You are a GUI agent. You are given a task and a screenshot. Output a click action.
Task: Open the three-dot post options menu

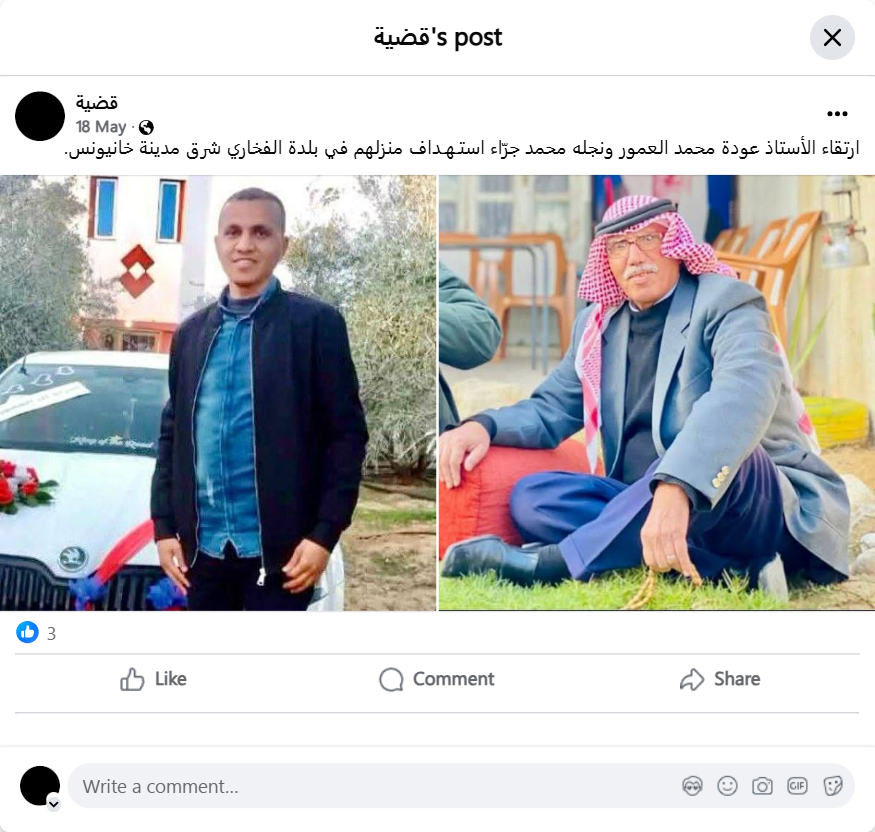pyautogui.click(x=837, y=114)
